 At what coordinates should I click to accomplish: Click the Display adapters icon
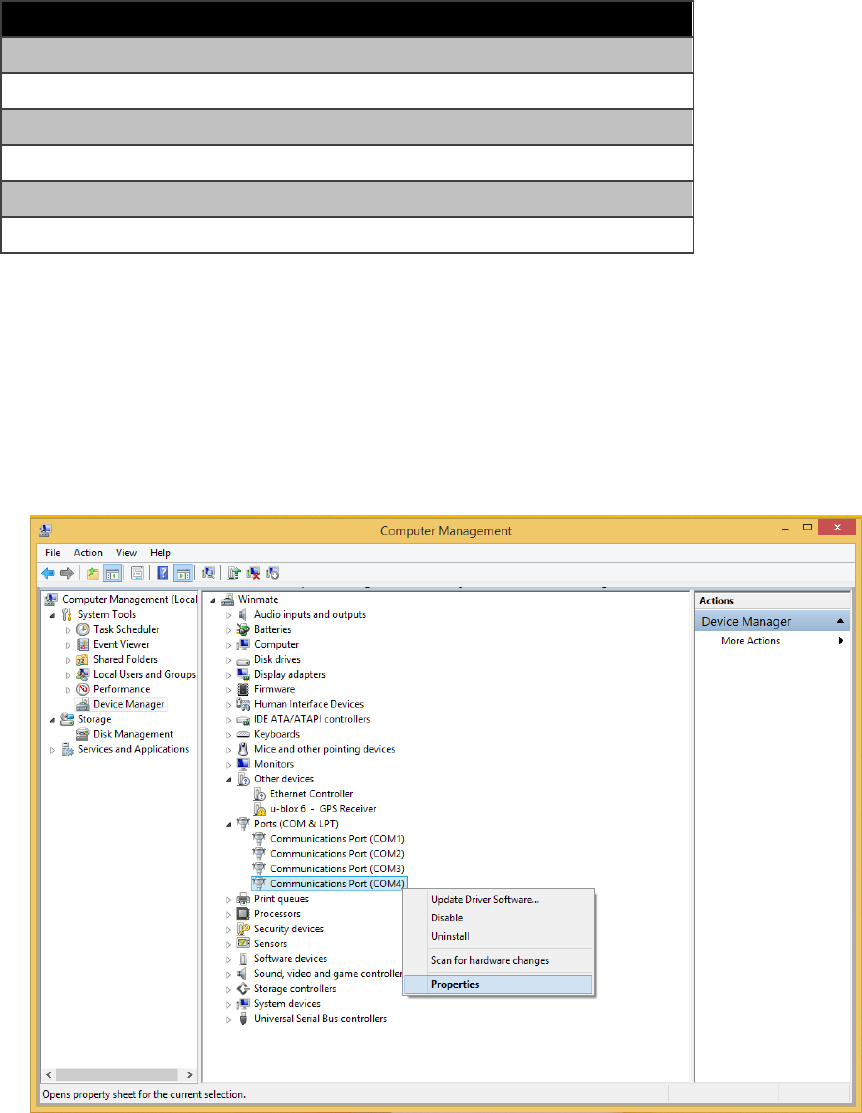243,674
